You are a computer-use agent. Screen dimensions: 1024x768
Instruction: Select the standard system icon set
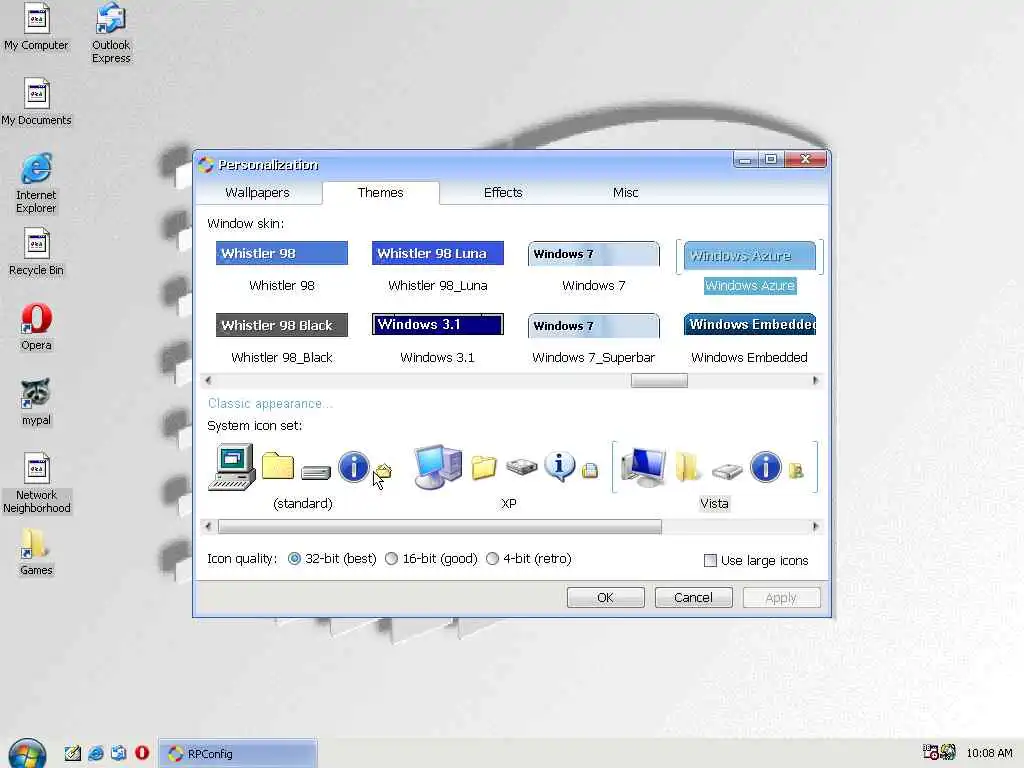(x=302, y=477)
